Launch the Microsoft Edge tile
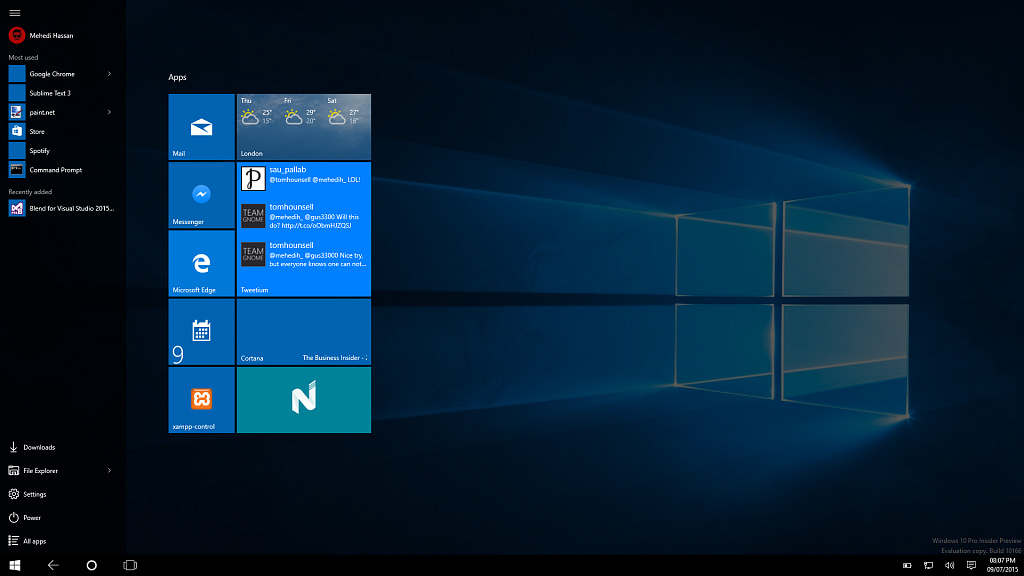The height and width of the screenshot is (576, 1024). [201, 263]
